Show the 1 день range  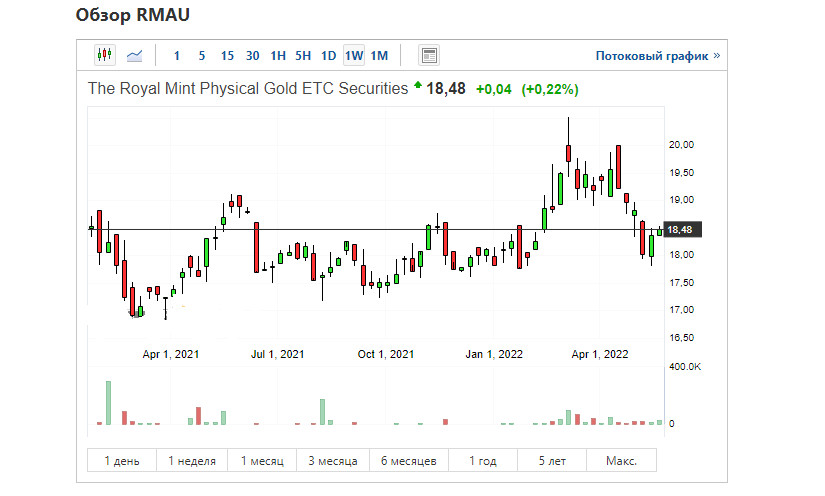[x=122, y=460]
